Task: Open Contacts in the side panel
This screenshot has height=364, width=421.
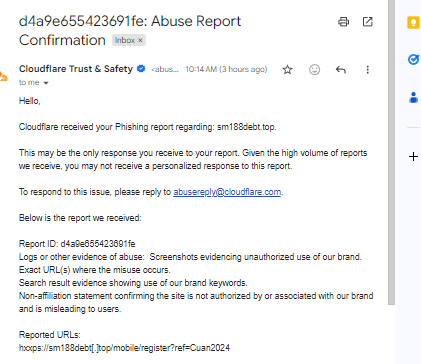Action: (x=413, y=97)
